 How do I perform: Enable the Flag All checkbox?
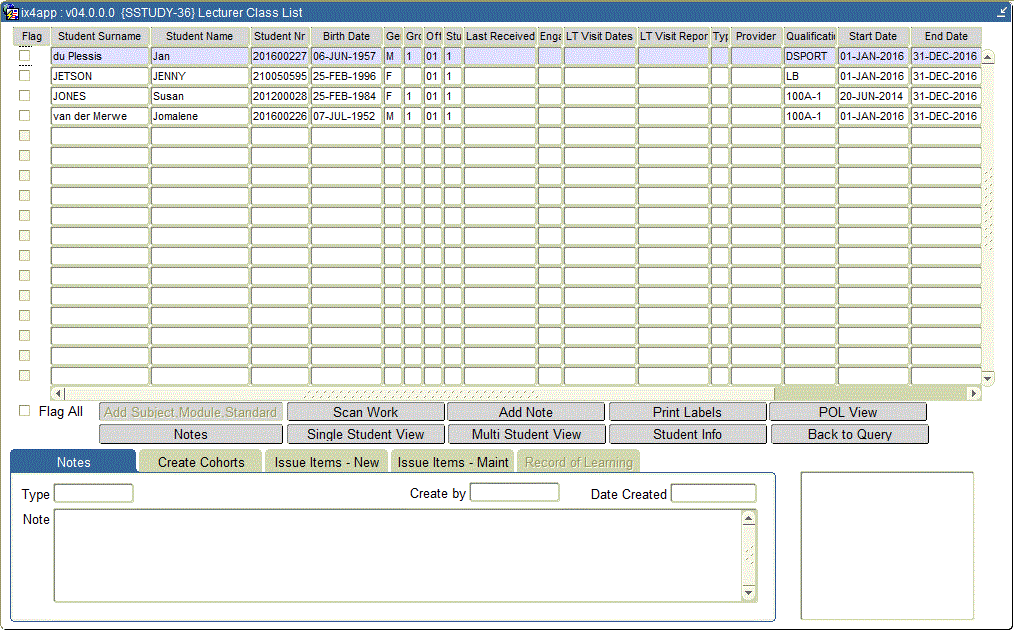point(25,411)
